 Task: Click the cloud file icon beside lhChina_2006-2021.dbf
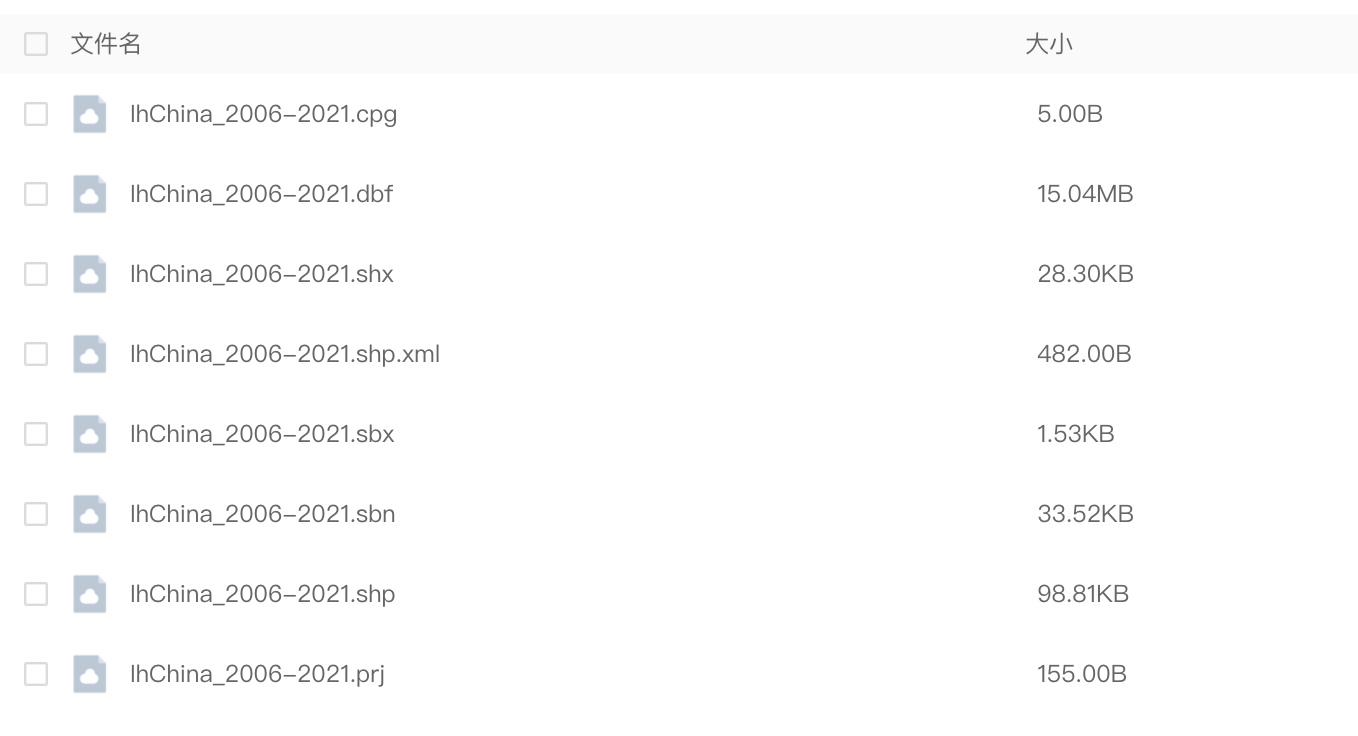pos(90,194)
